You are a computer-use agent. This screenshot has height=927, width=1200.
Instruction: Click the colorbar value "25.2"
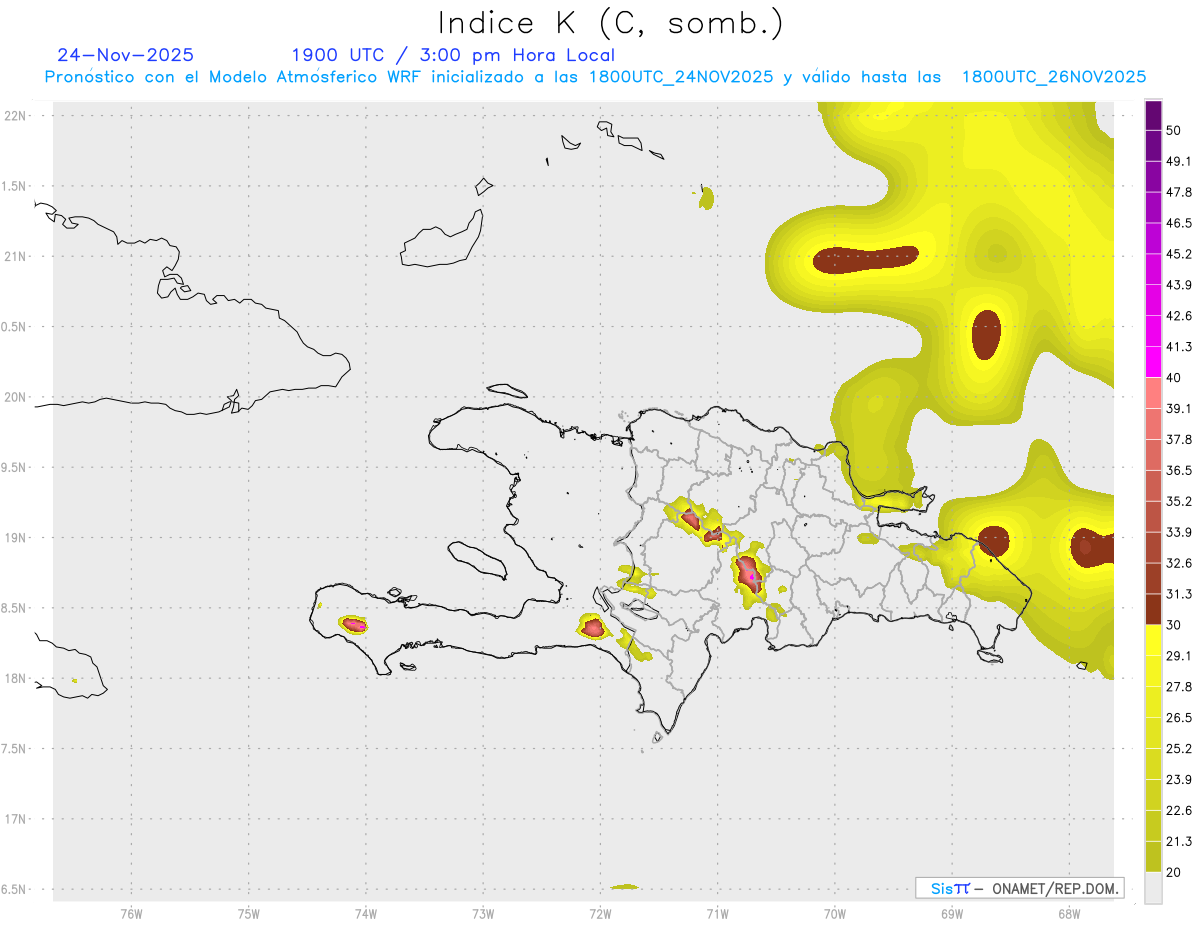pos(1179,748)
